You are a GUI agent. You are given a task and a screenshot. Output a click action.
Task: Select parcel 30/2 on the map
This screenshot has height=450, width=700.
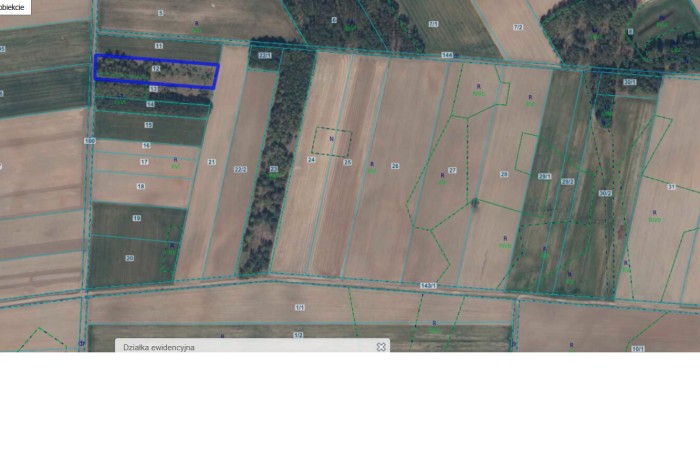tap(605, 193)
